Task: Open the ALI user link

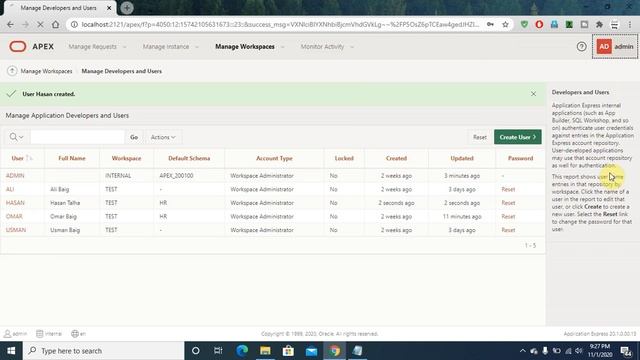Action: tap(10, 189)
